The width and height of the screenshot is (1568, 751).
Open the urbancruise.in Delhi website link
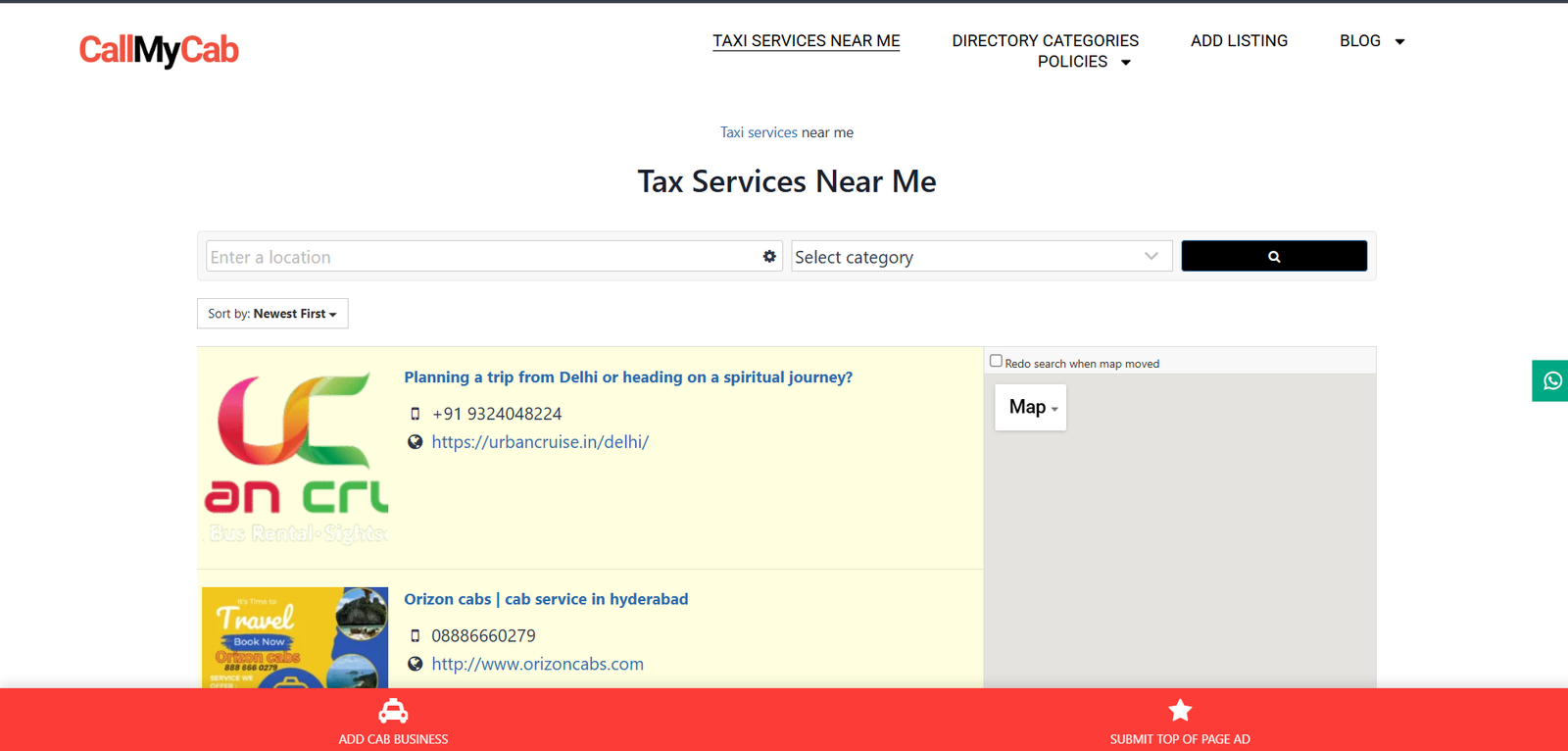click(x=540, y=442)
